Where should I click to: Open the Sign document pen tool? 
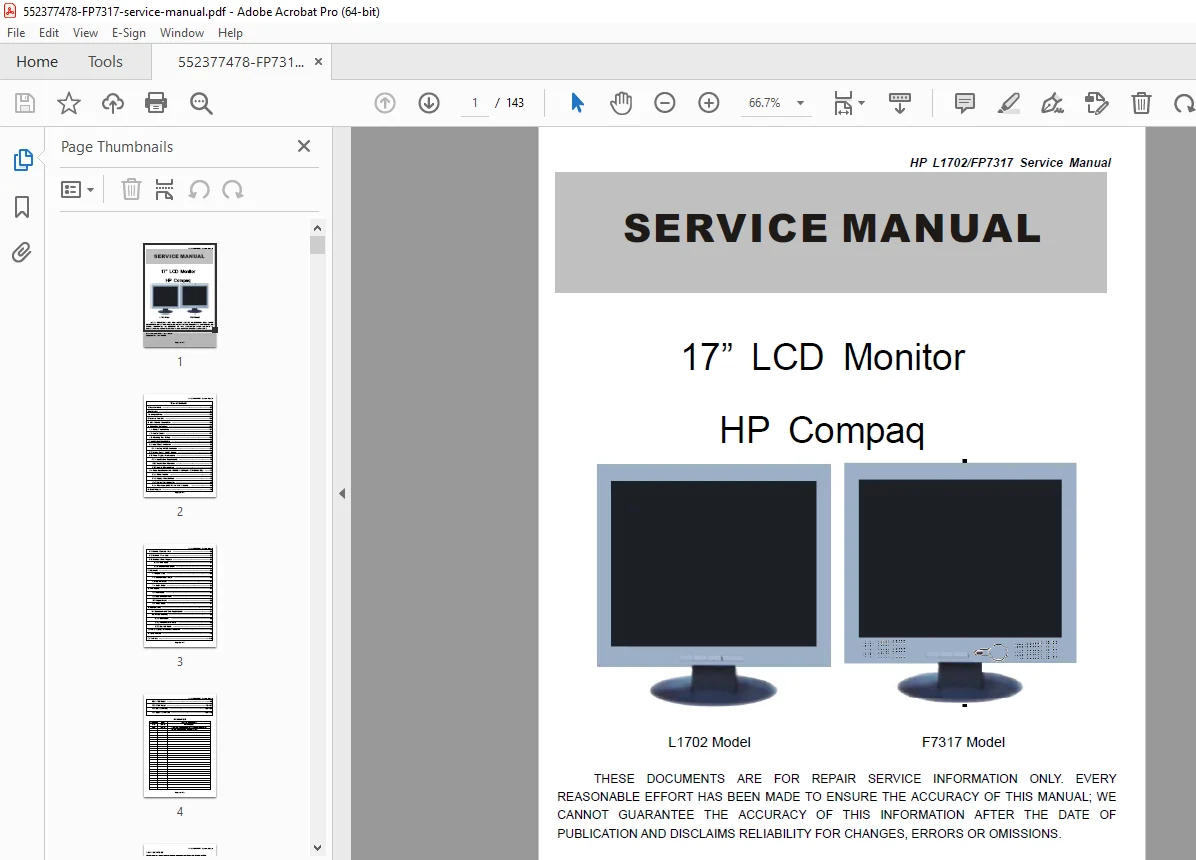click(x=1053, y=103)
